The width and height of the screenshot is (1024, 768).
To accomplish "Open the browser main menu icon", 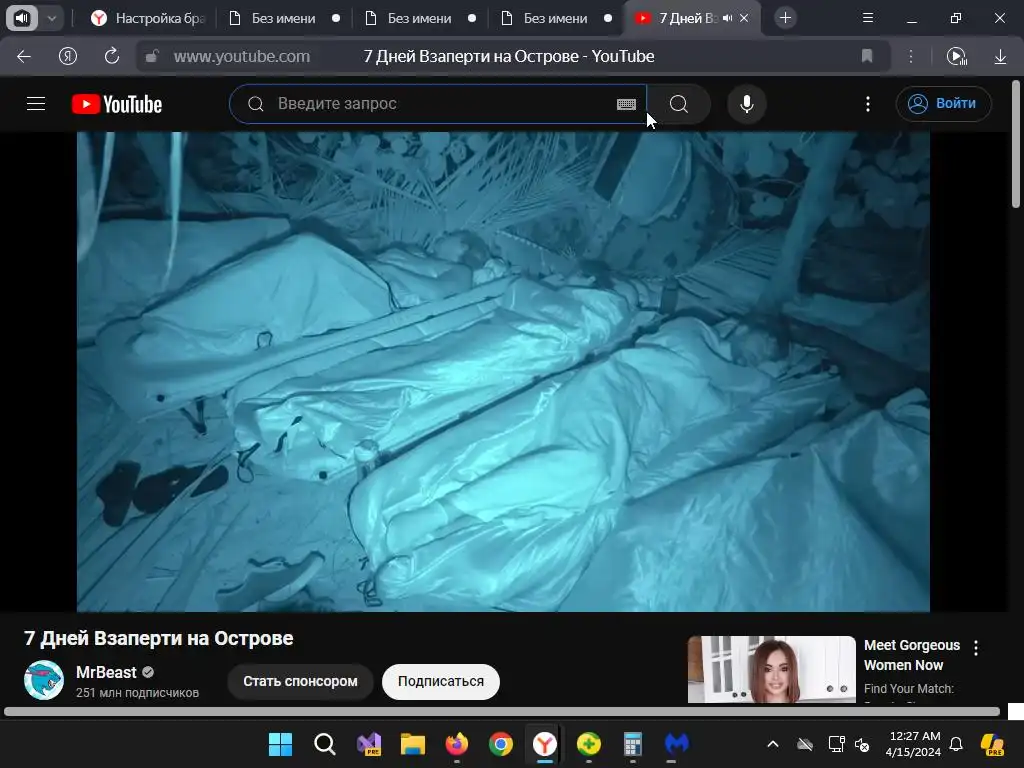I will pyautogui.click(x=868, y=18).
